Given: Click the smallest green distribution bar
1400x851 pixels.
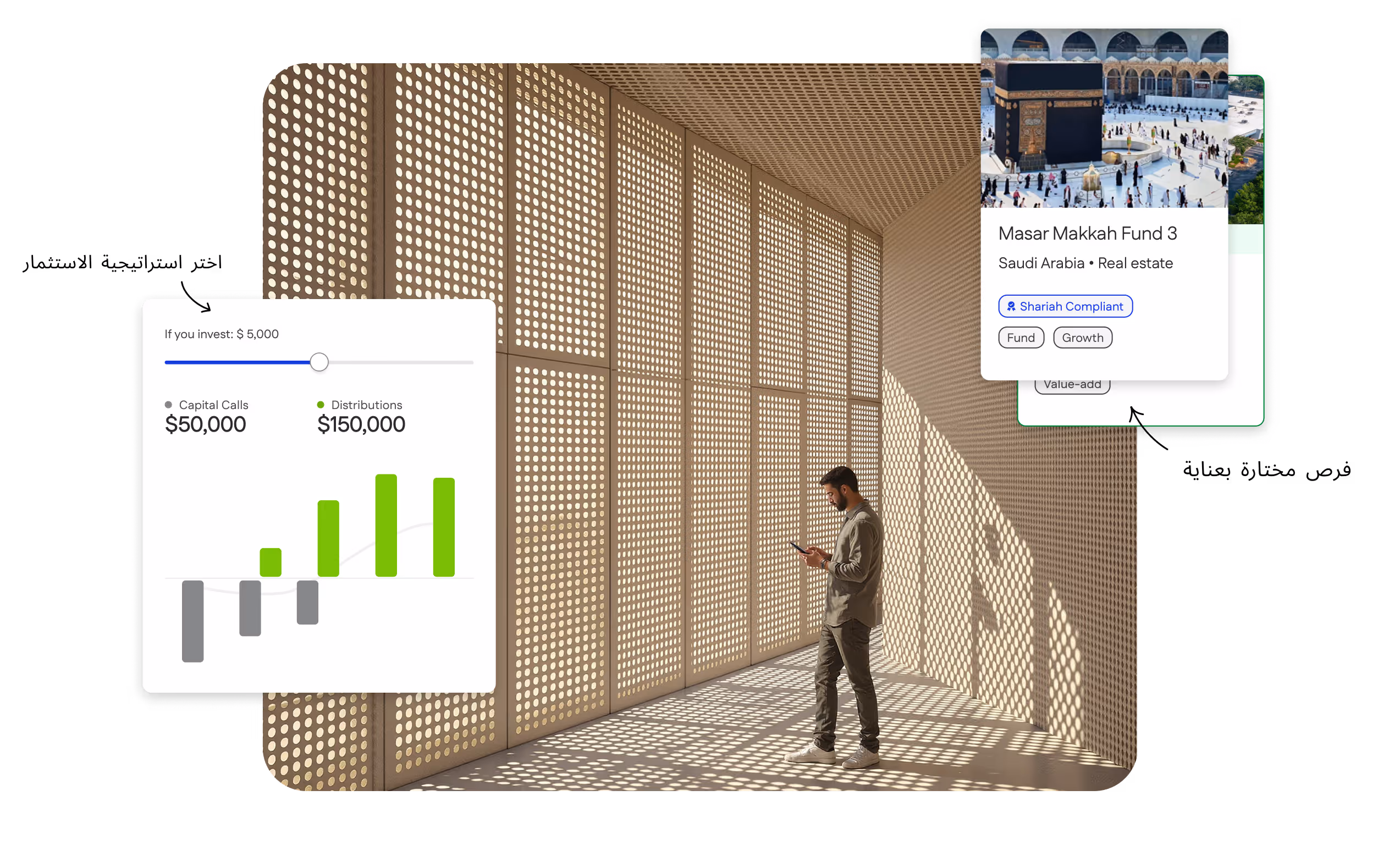Looking at the screenshot, I should click(x=271, y=562).
